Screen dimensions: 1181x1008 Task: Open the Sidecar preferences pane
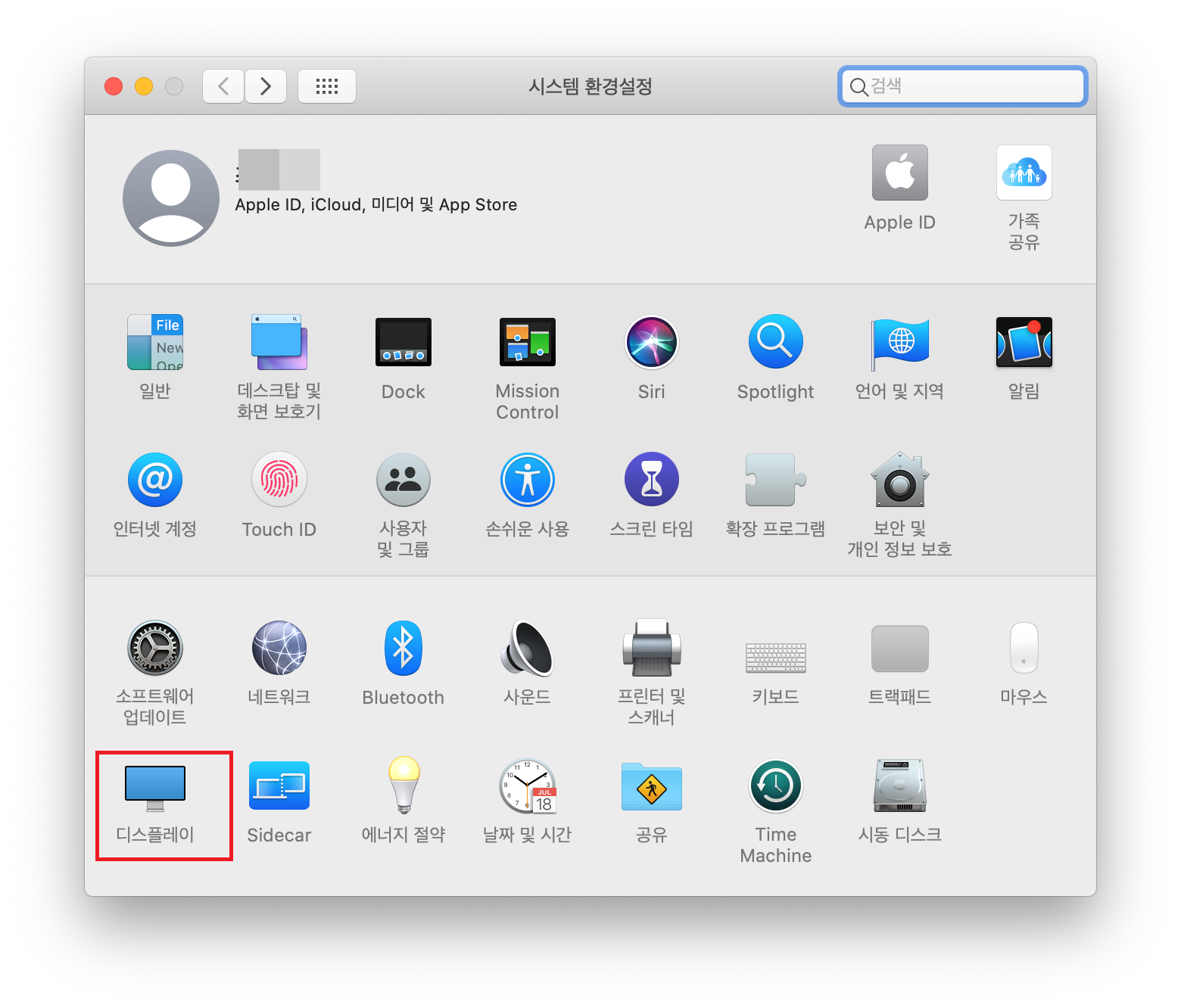279,786
